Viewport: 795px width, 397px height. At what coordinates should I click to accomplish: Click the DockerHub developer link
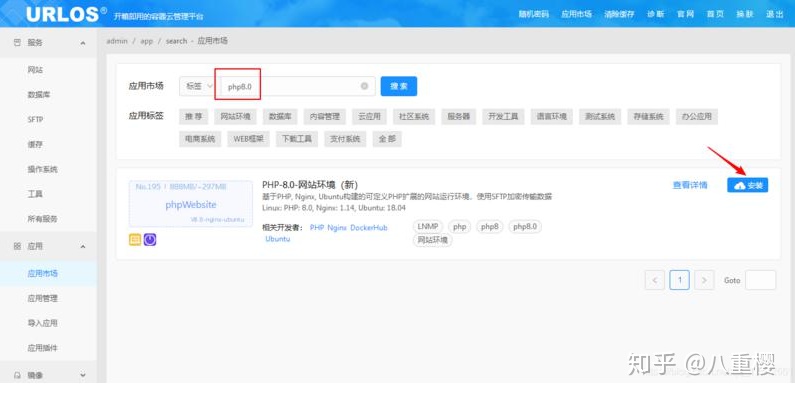tap(369, 228)
